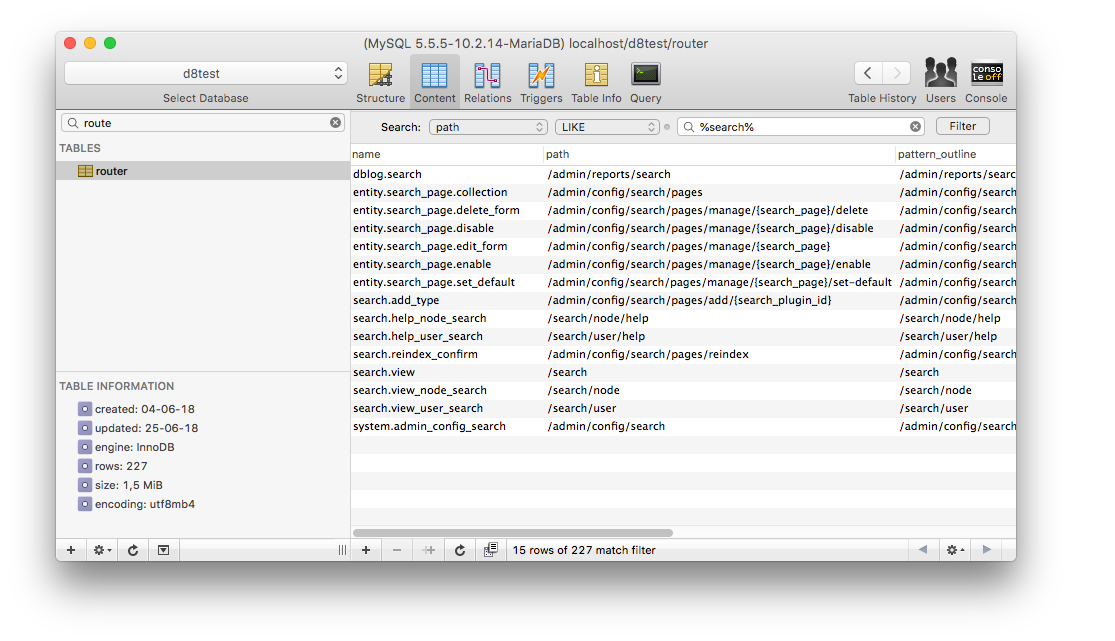Toggle the Console panel on
This screenshot has width=1115, height=641.
(x=986, y=75)
